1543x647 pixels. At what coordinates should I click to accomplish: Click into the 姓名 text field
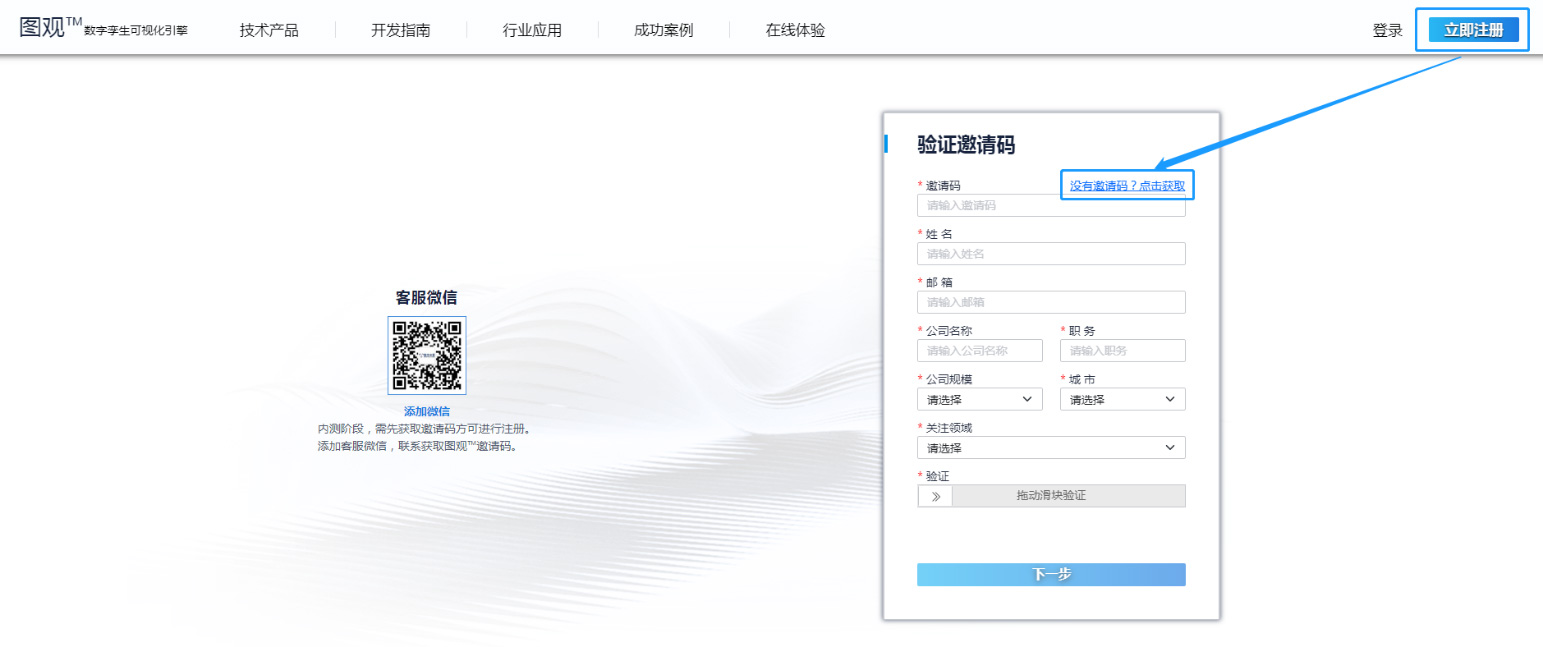[1050, 254]
